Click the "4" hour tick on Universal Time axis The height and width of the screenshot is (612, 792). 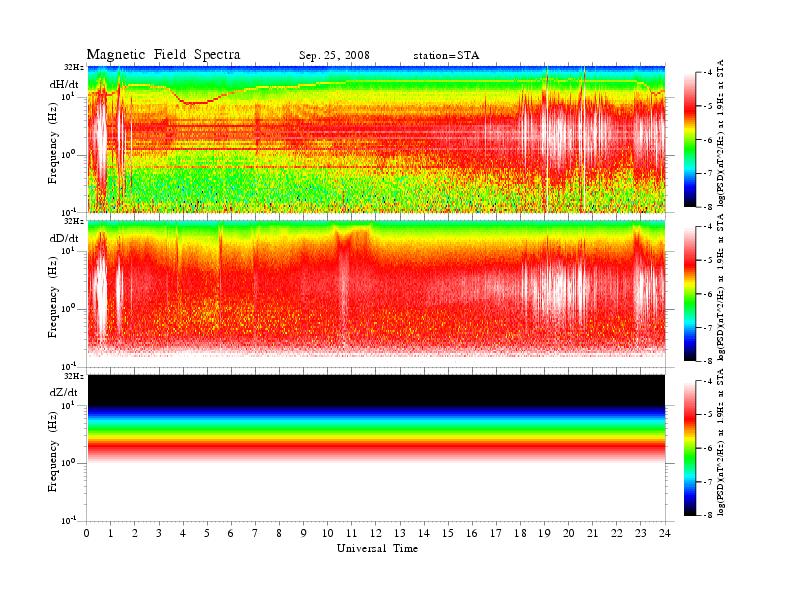pos(183,533)
